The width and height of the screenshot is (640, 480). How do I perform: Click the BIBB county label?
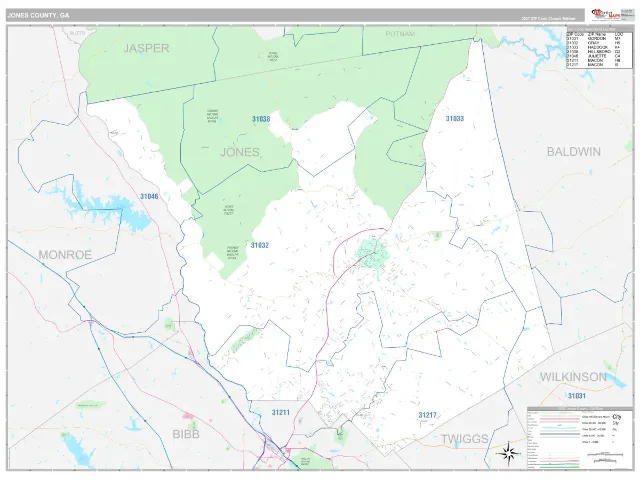(x=186, y=434)
